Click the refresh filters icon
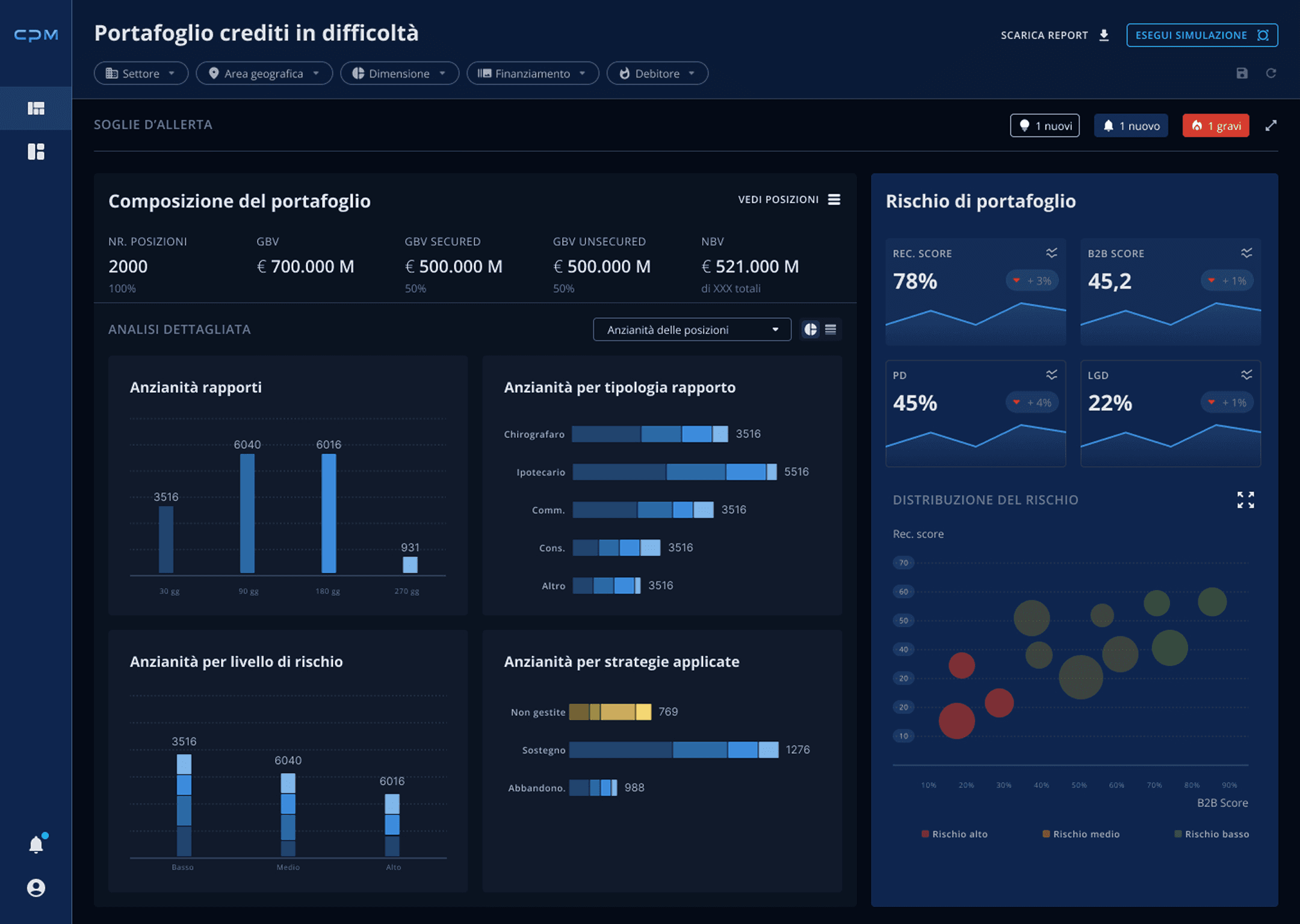Image resolution: width=1300 pixels, height=924 pixels. coord(1271,73)
